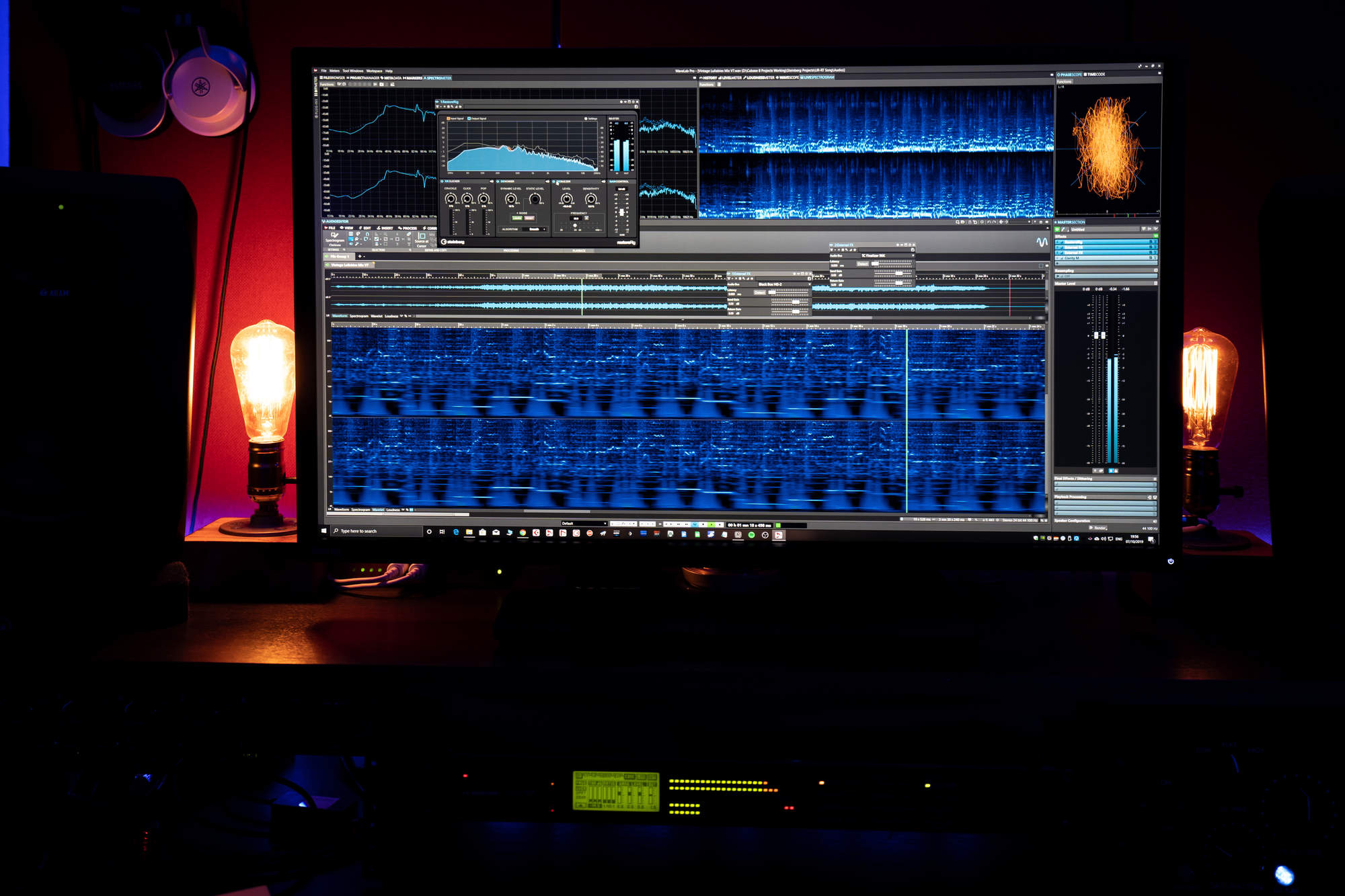Click the preset edit pencil icon in Master Section
Screen dimensions: 1345x896
pyautogui.click(x=1063, y=230)
